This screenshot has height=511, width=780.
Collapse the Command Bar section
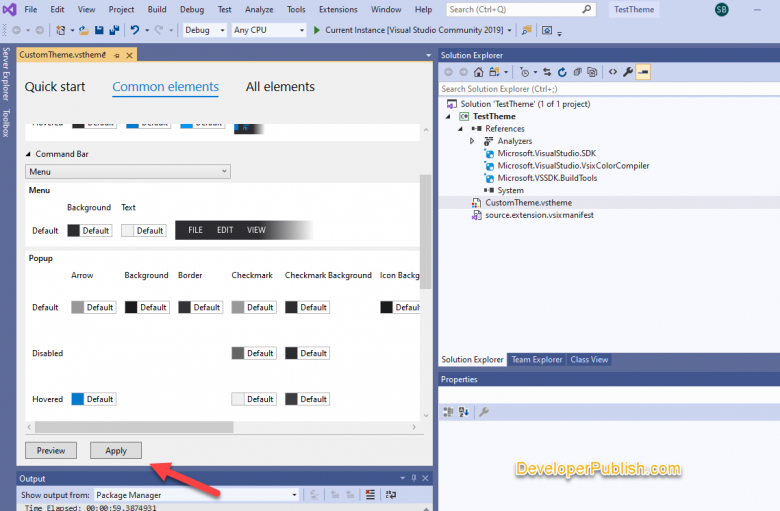coord(28,154)
